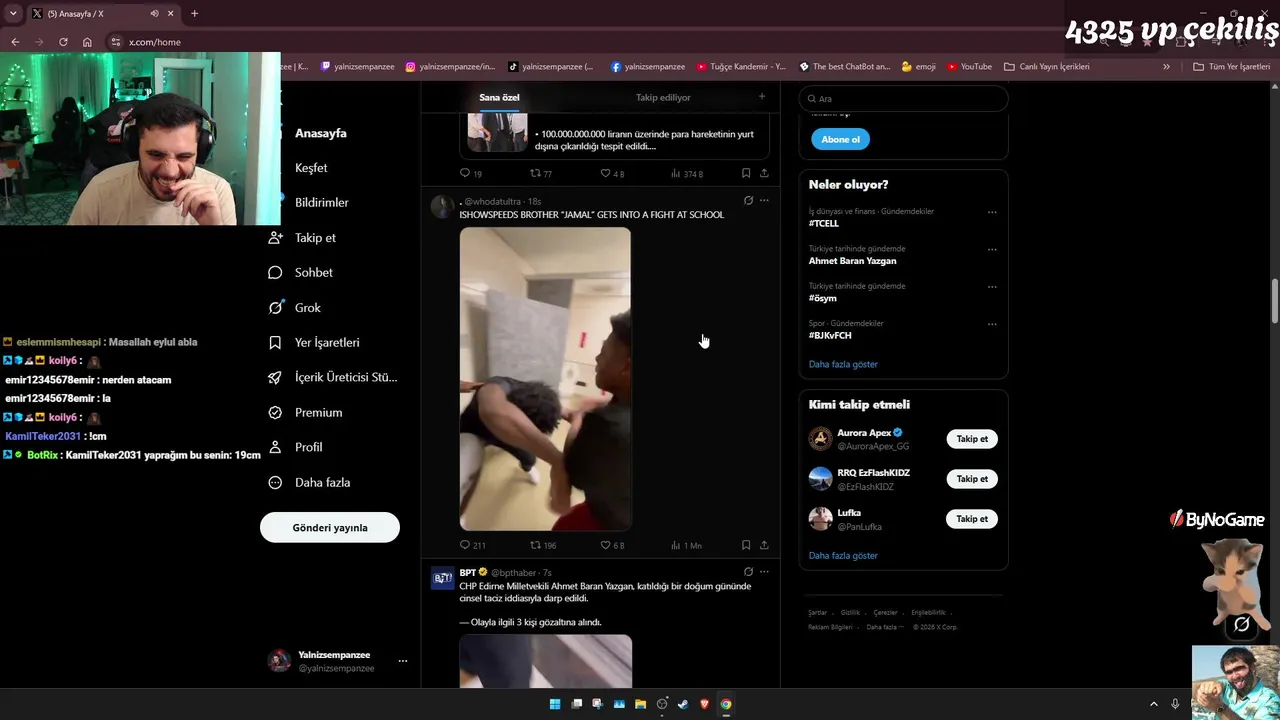Open options dots for Ahmet Baran Yazgan trend
The image size is (1280, 720).
(x=992, y=249)
